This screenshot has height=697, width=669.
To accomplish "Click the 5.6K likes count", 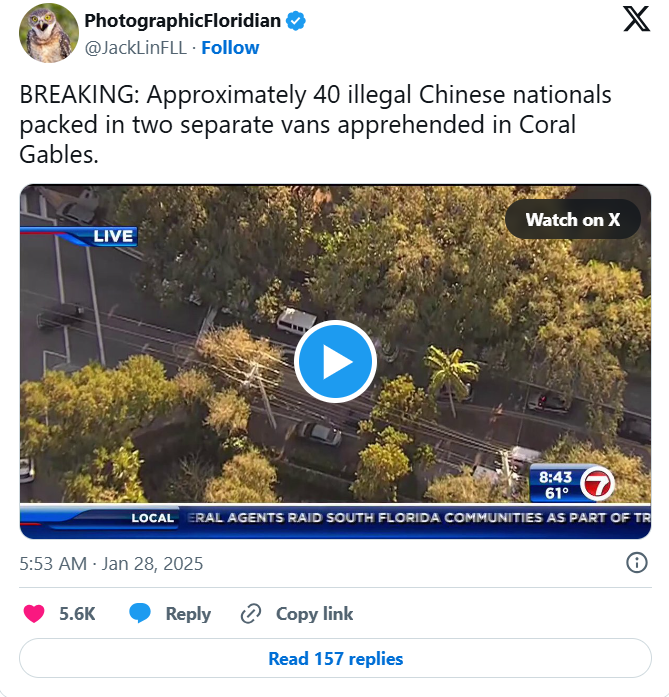I will pos(77,614).
